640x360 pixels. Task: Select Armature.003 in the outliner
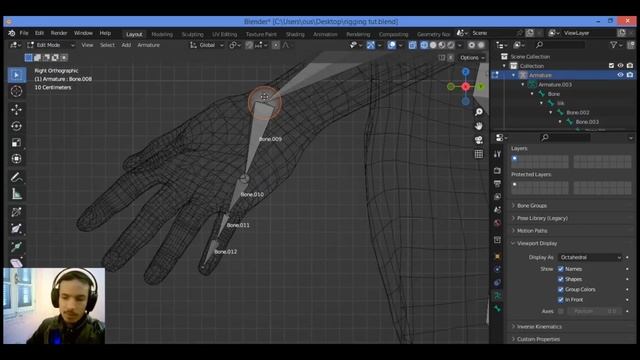(555, 84)
